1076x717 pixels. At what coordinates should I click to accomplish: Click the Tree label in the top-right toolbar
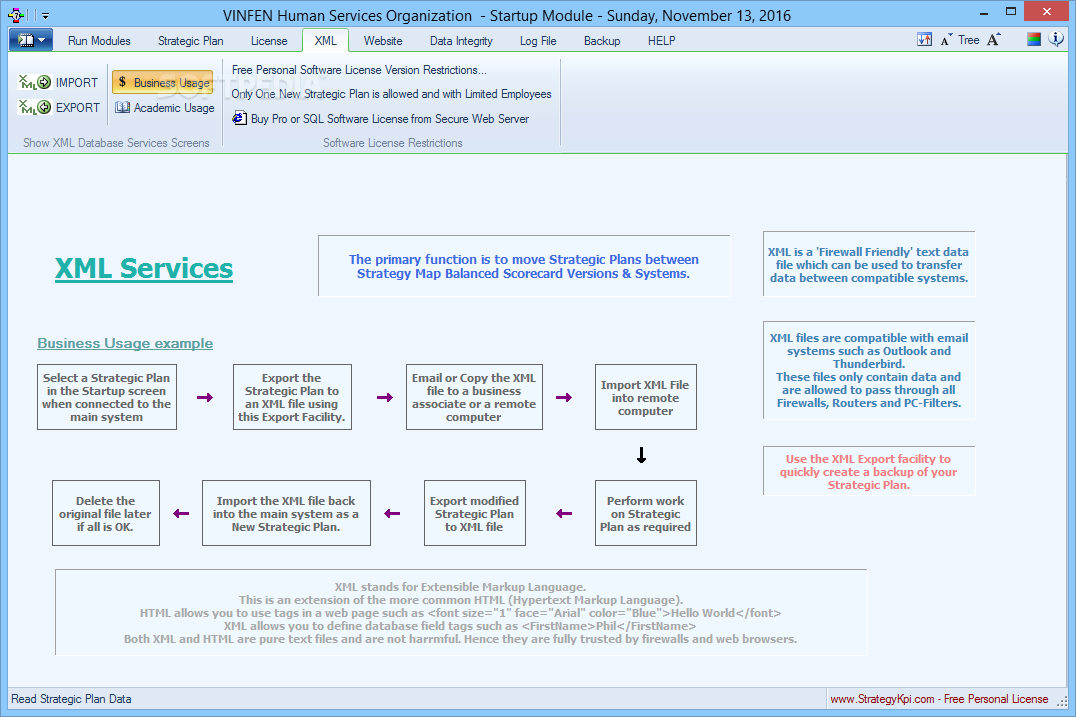point(968,40)
